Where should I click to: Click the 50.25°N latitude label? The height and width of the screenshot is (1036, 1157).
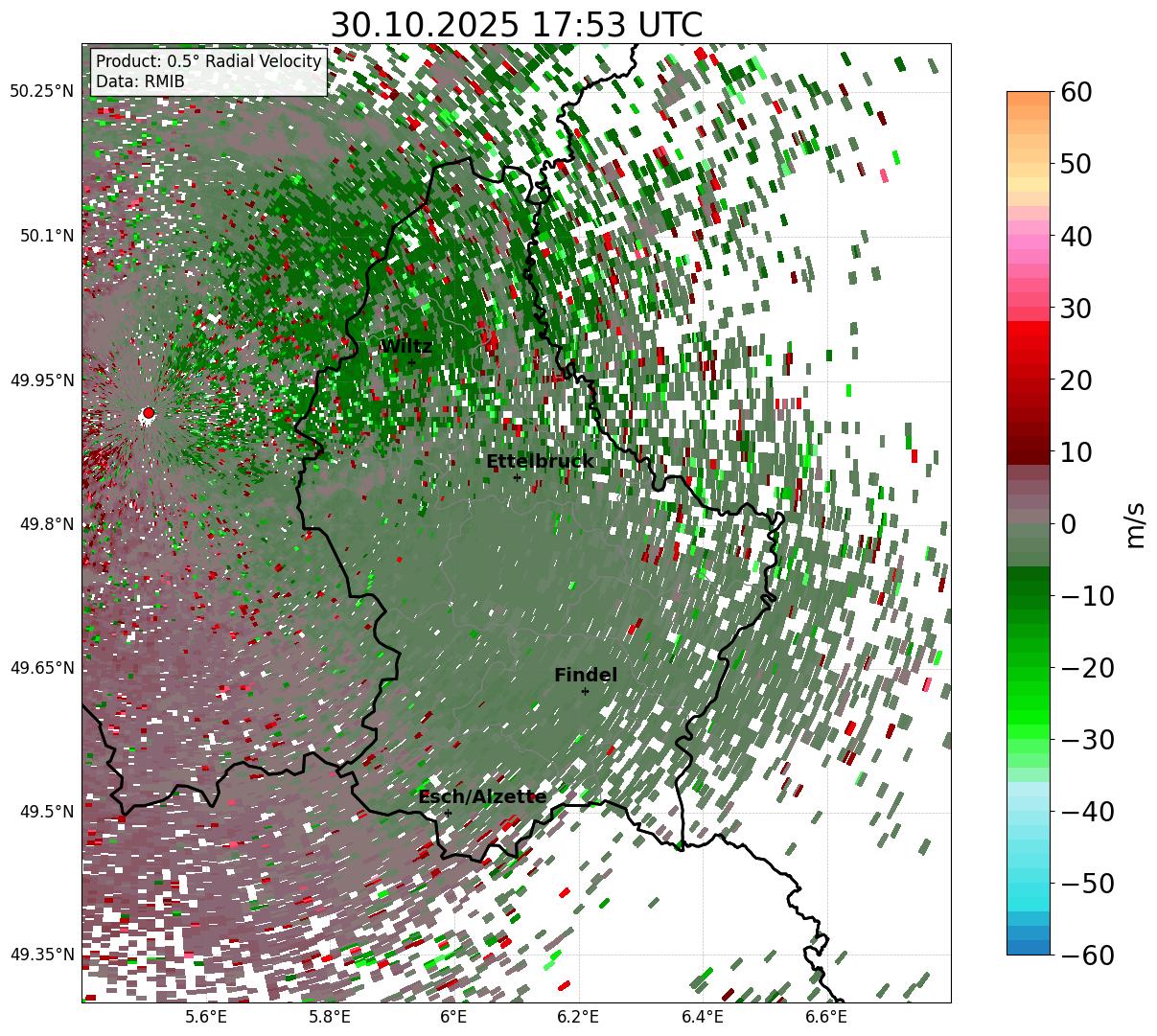coord(41,91)
